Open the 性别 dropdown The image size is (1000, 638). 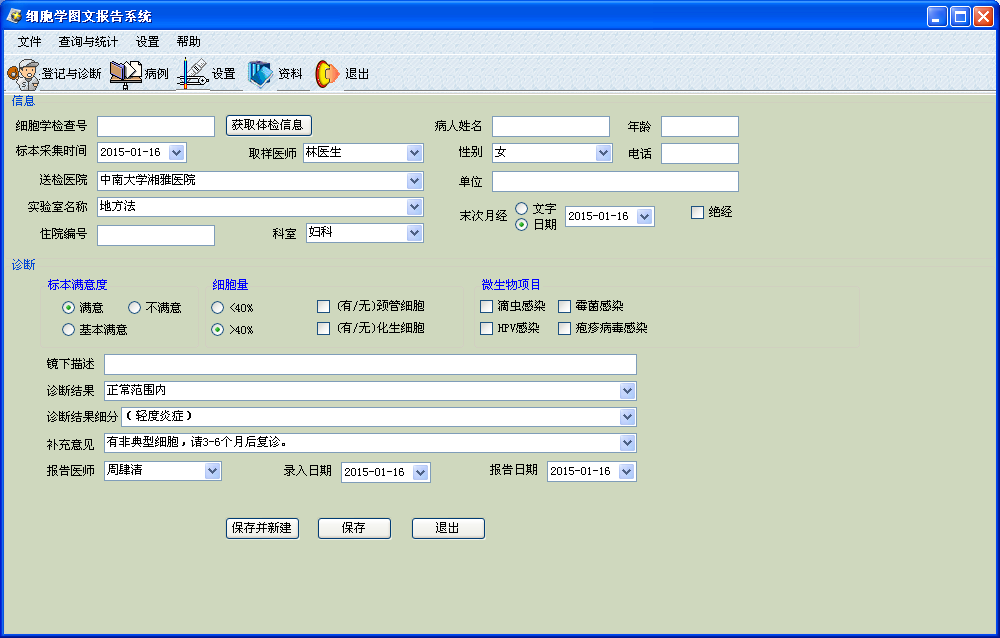coord(603,152)
